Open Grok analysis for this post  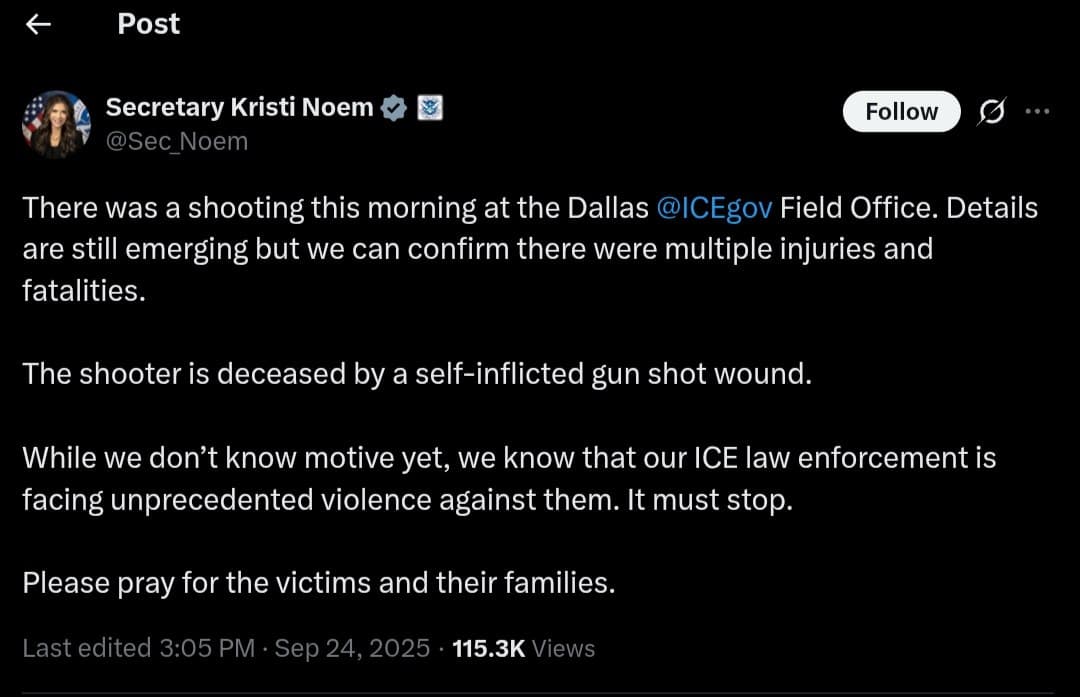click(x=991, y=111)
